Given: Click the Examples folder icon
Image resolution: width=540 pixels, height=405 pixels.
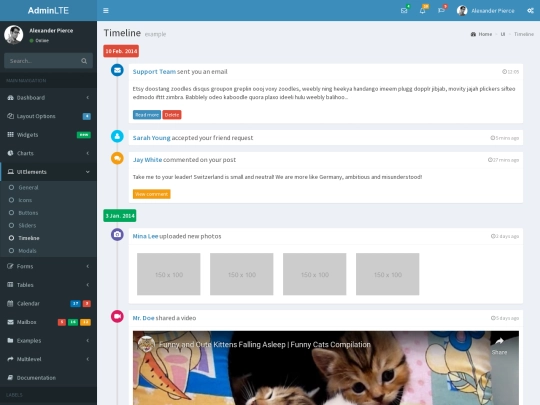Looking at the screenshot, I should coord(10,341).
